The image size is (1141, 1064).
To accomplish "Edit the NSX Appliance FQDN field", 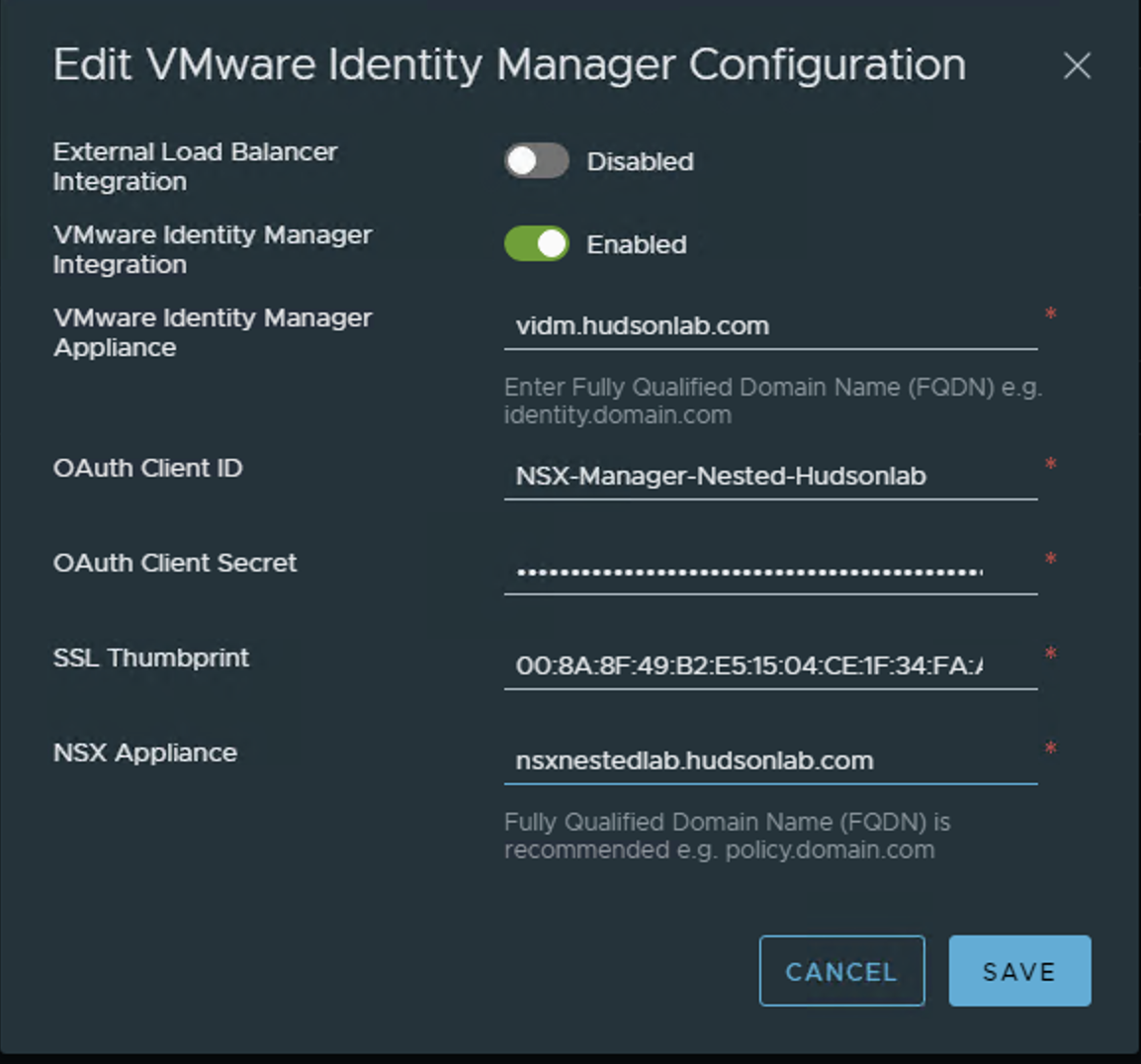I will point(770,761).
